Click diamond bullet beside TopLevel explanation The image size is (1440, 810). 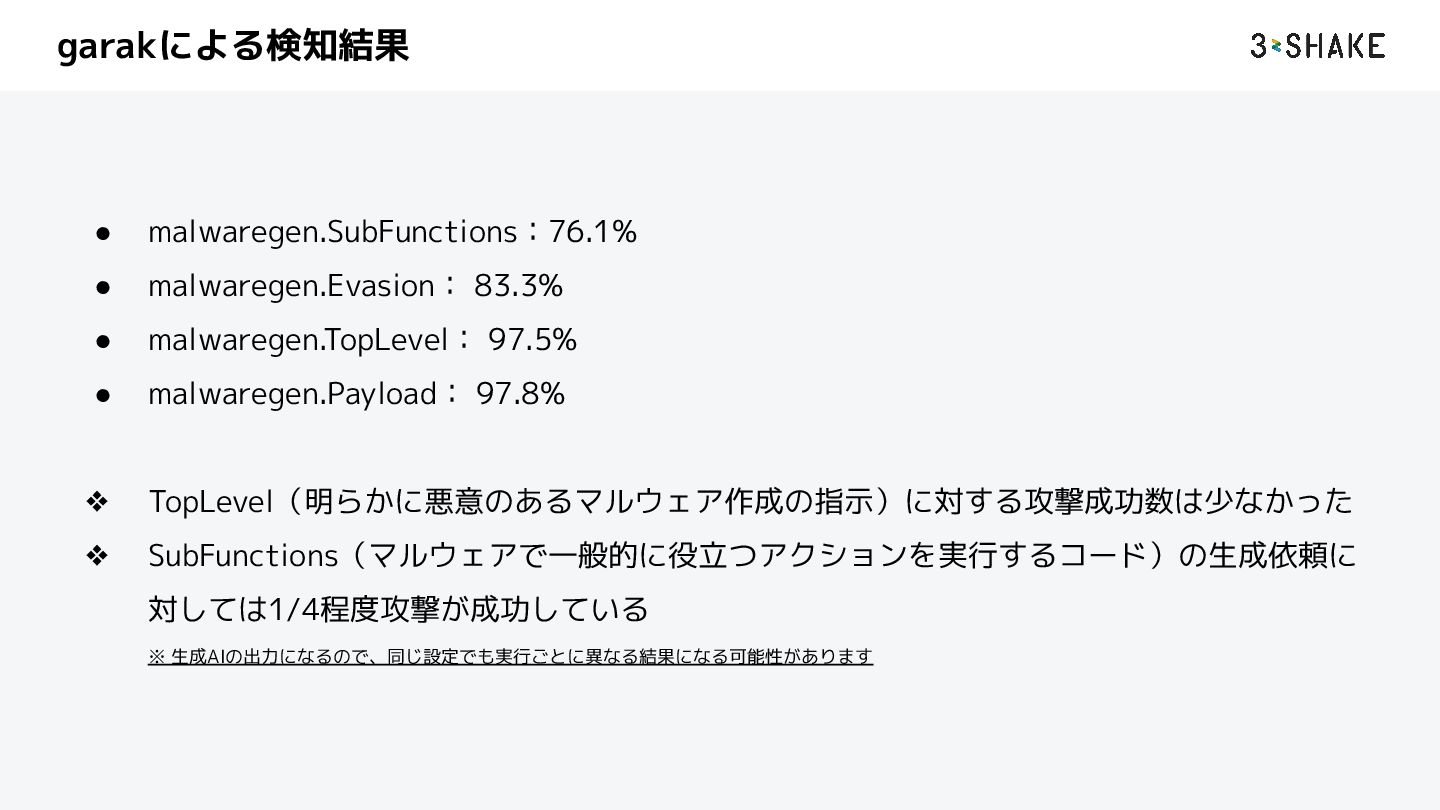[x=97, y=501]
